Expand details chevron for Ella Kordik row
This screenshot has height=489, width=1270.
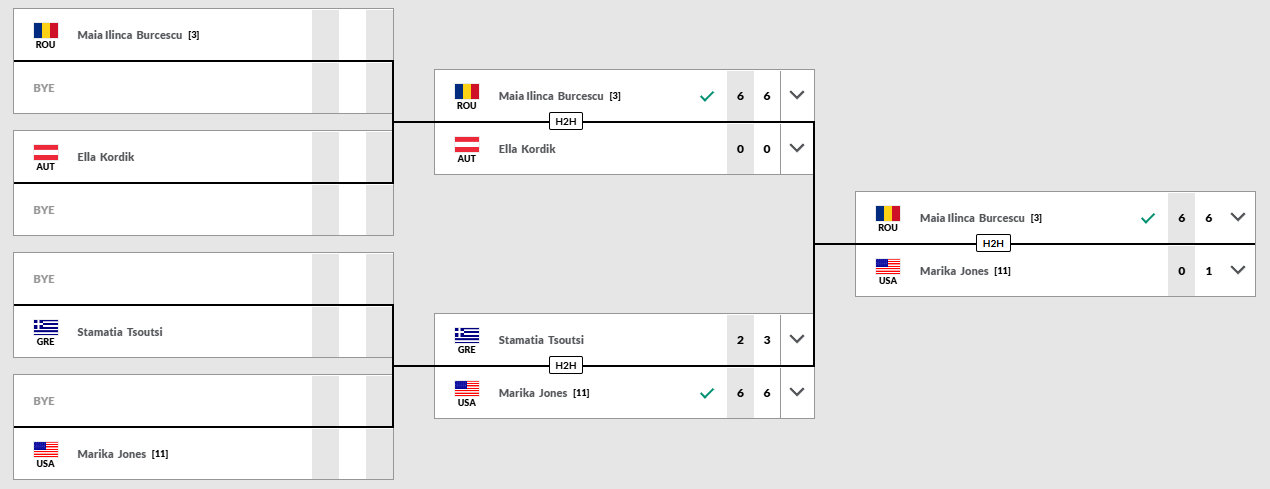[x=796, y=148]
